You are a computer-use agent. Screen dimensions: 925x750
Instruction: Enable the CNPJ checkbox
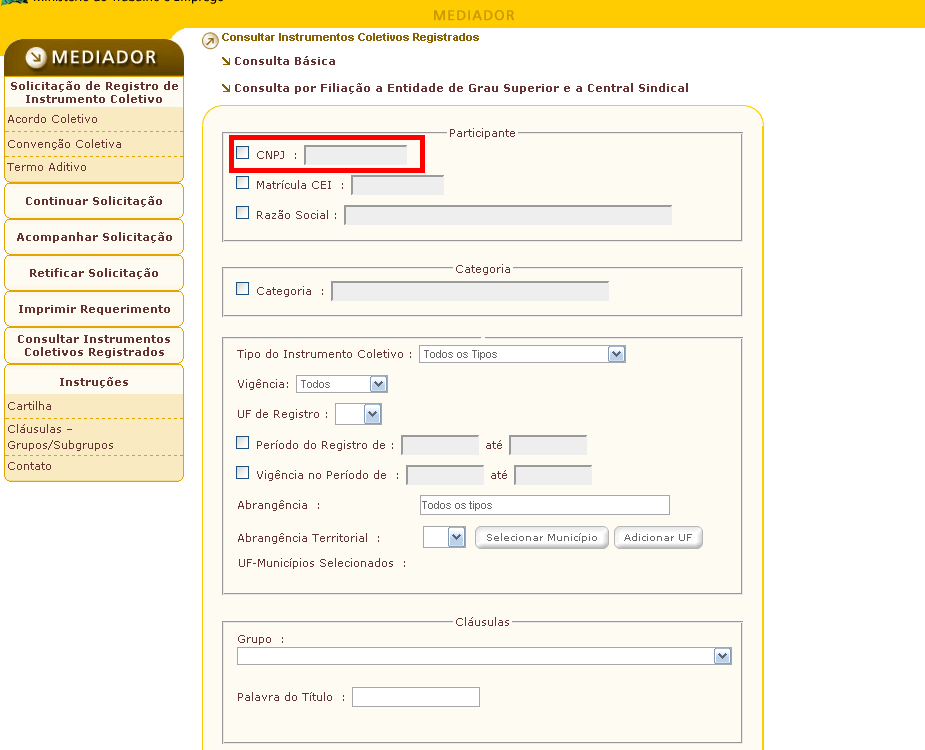(x=243, y=153)
